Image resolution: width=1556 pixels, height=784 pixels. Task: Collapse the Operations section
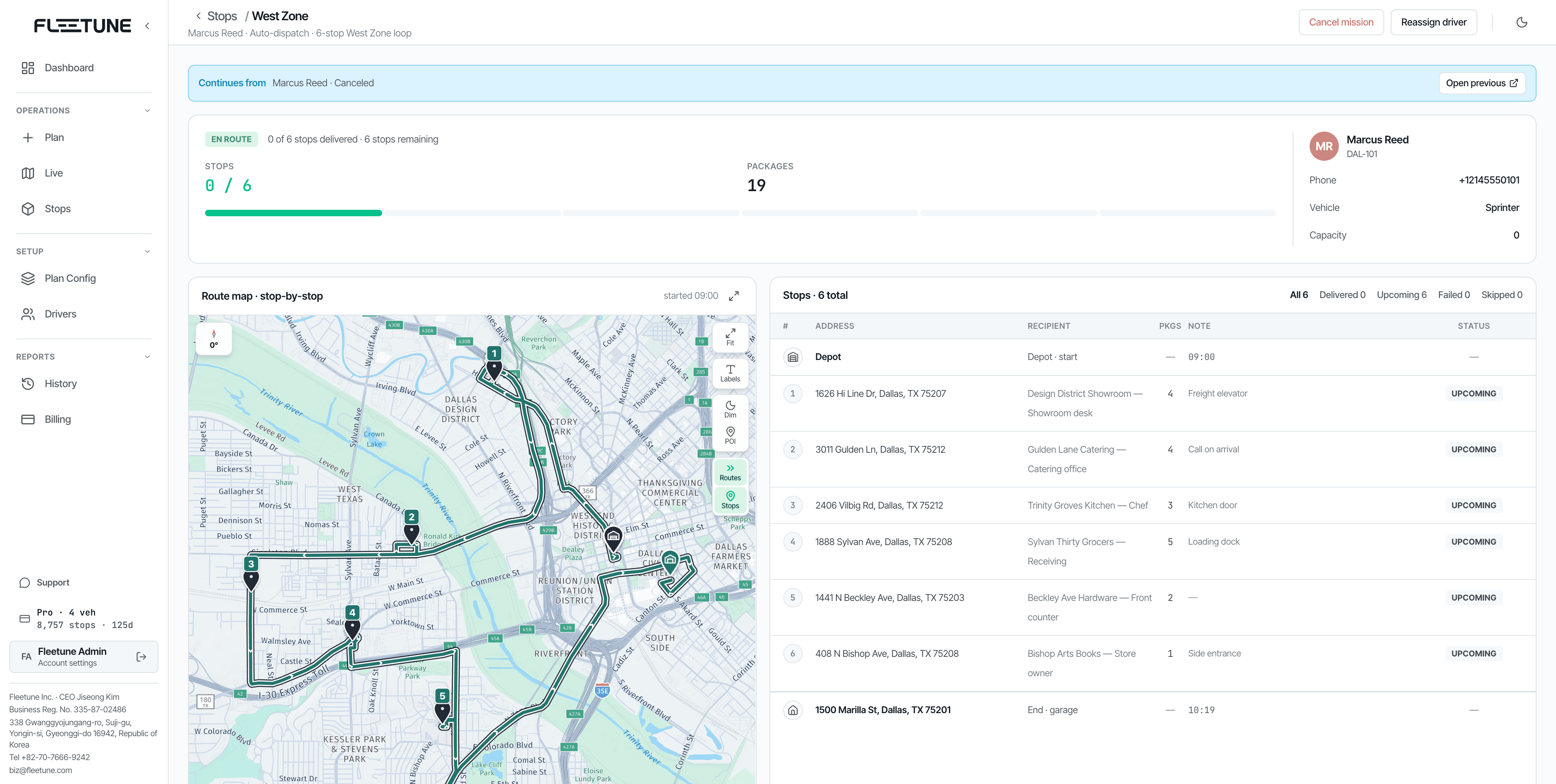pyautogui.click(x=147, y=111)
